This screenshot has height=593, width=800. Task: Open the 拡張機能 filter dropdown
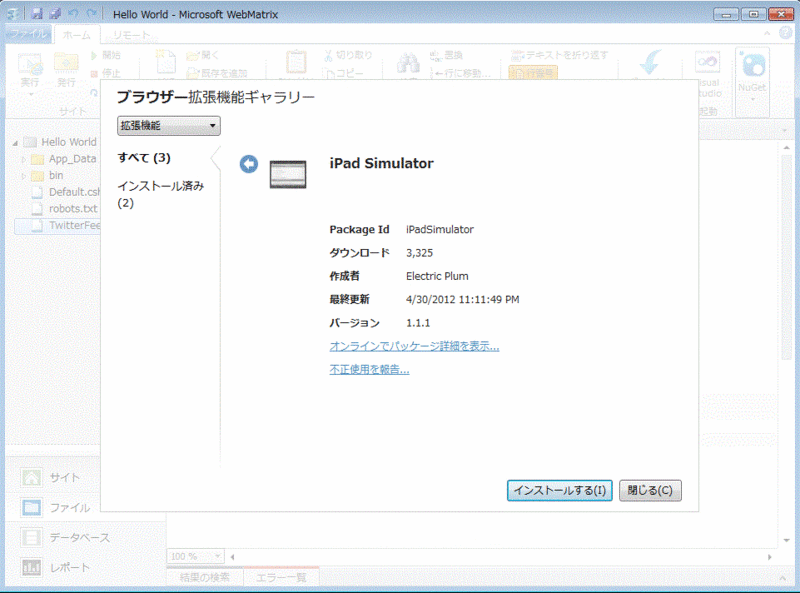point(167,125)
